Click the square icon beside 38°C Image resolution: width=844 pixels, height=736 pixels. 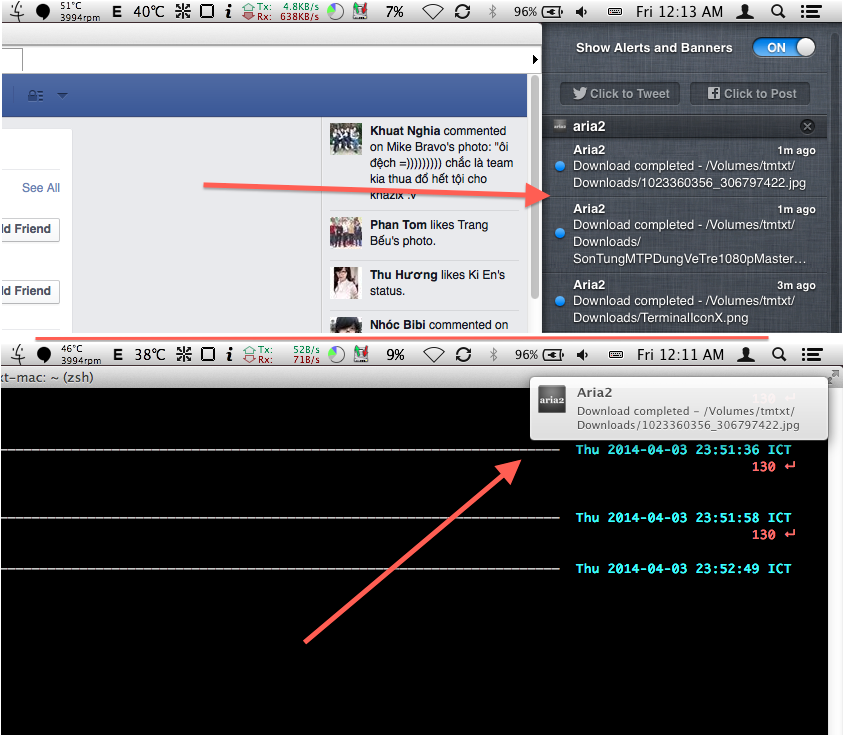(x=208, y=354)
